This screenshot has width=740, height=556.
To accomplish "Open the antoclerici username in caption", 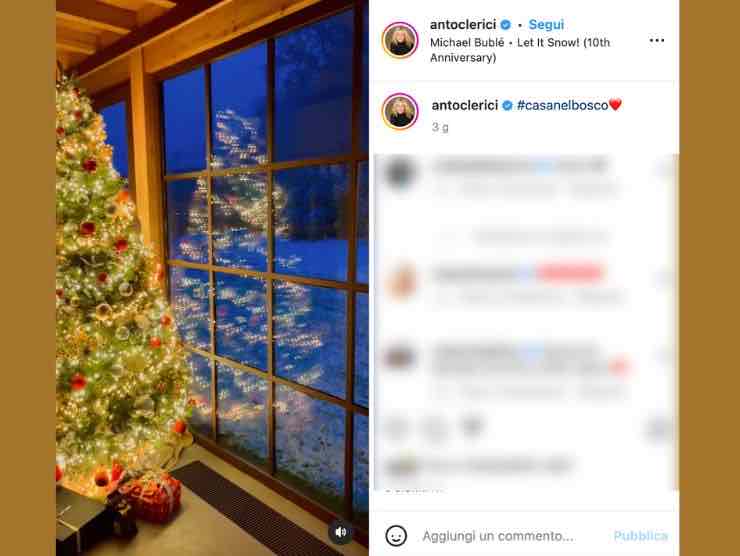I will click(465, 105).
